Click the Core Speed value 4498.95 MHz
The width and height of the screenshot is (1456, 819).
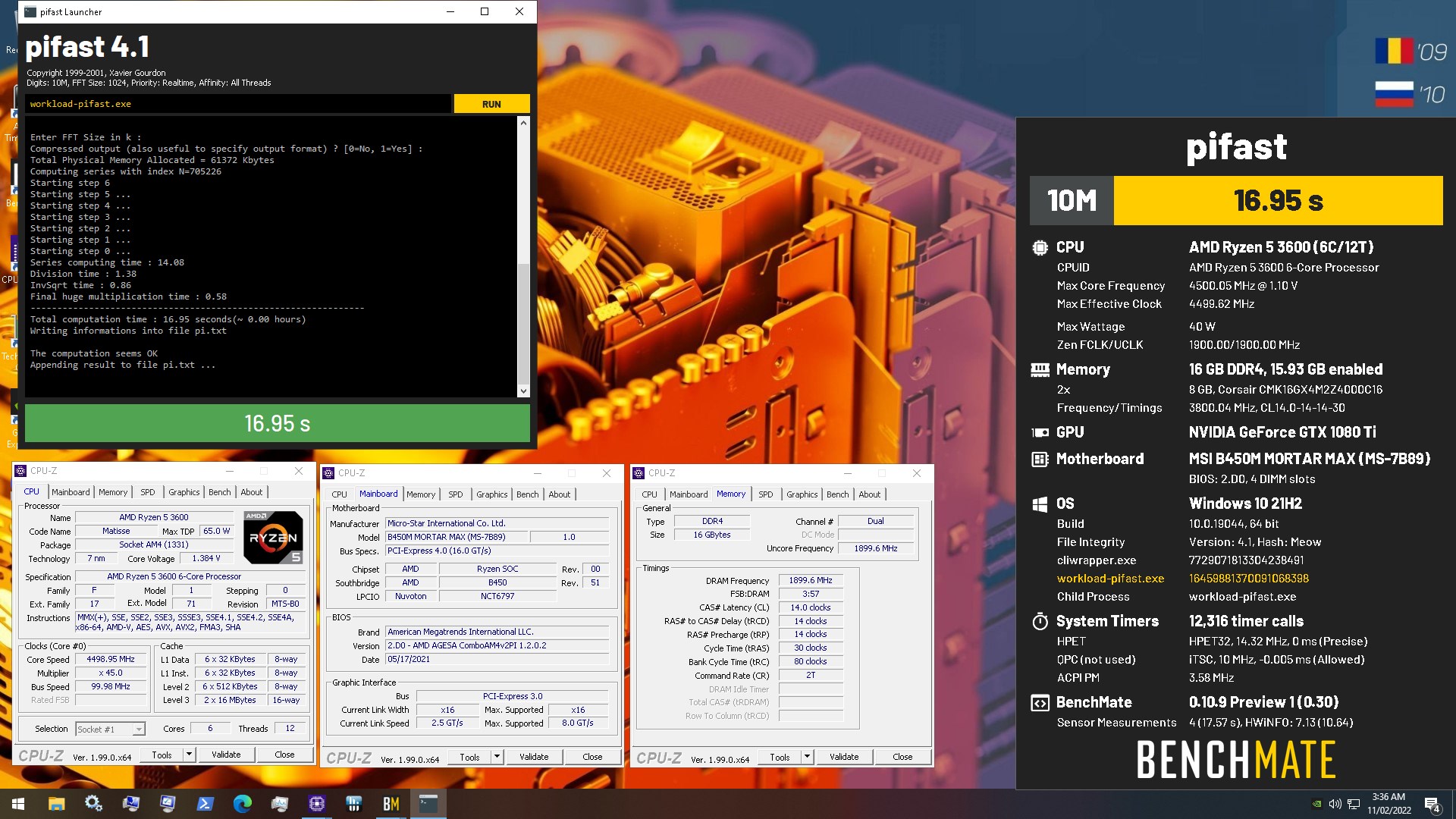click(x=111, y=660)
